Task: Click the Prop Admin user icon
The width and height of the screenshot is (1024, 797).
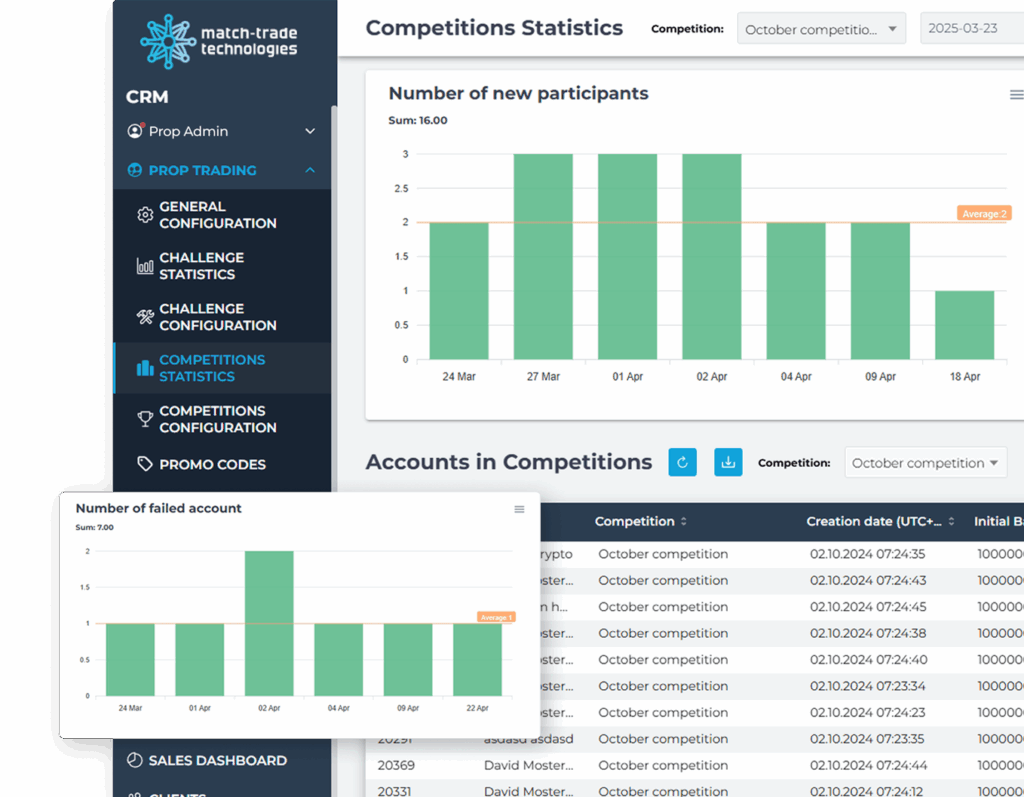Action: (135, 130)
